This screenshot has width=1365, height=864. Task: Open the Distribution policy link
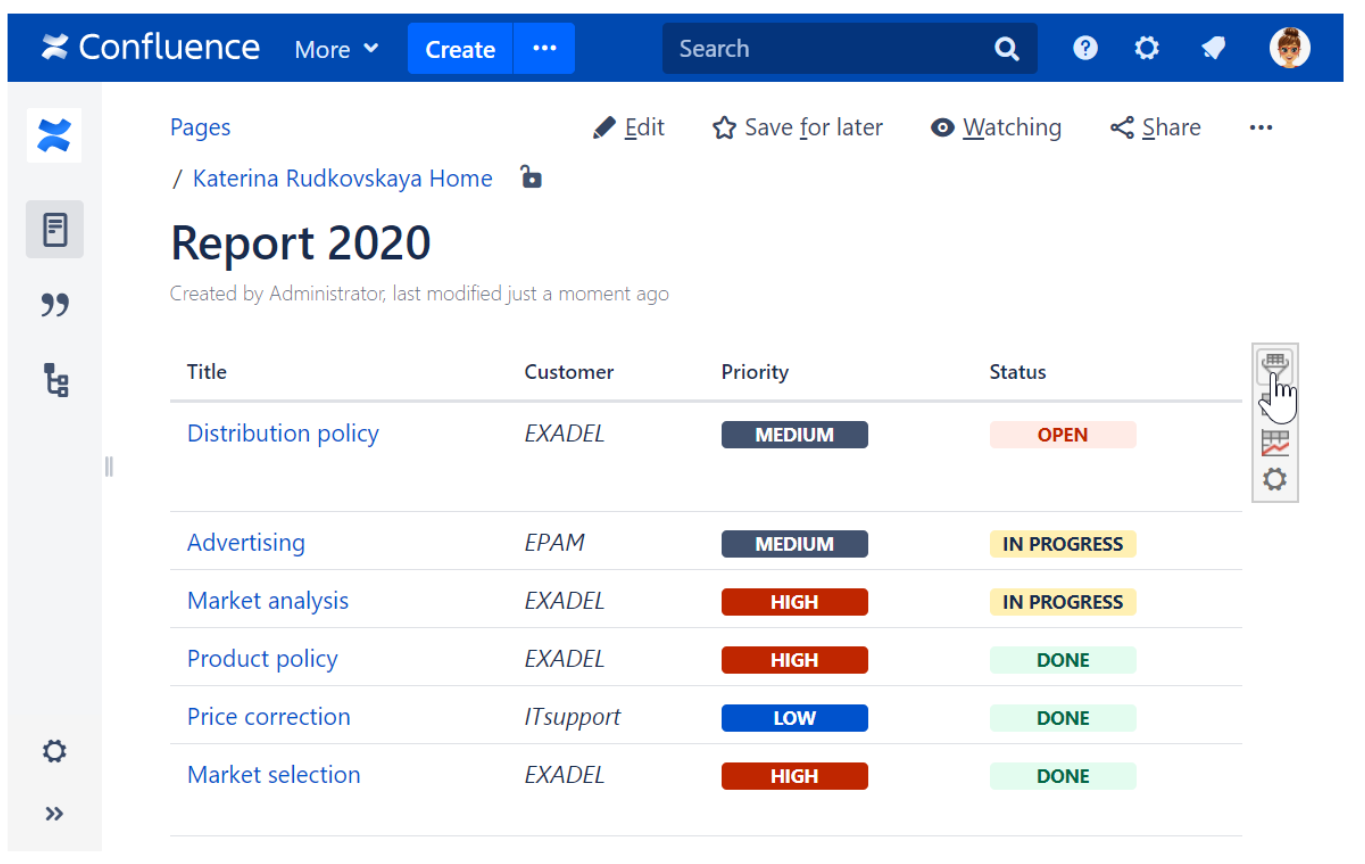pyautogui.click(x=283, y=433)
